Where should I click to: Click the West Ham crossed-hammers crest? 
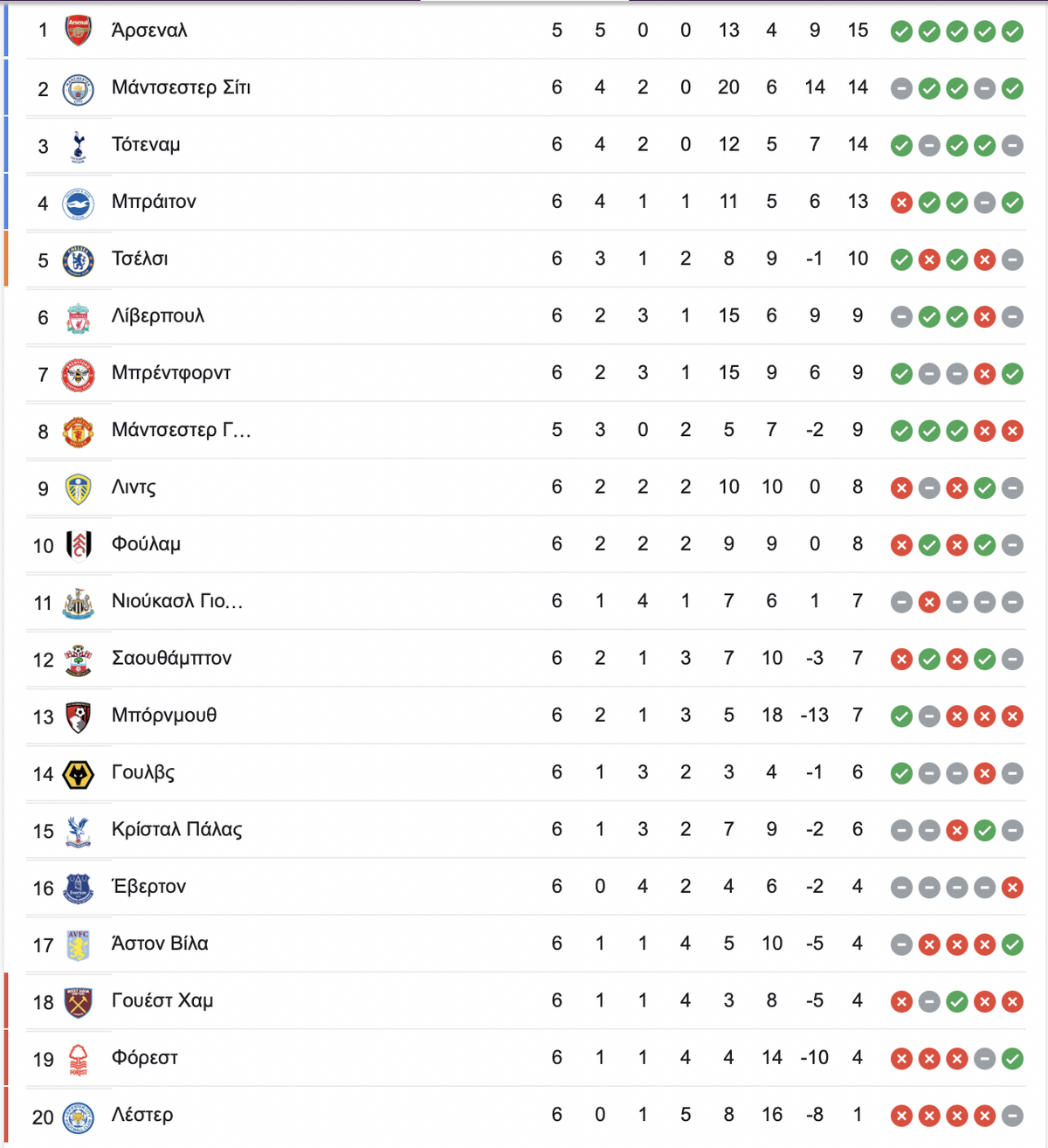79,1003
